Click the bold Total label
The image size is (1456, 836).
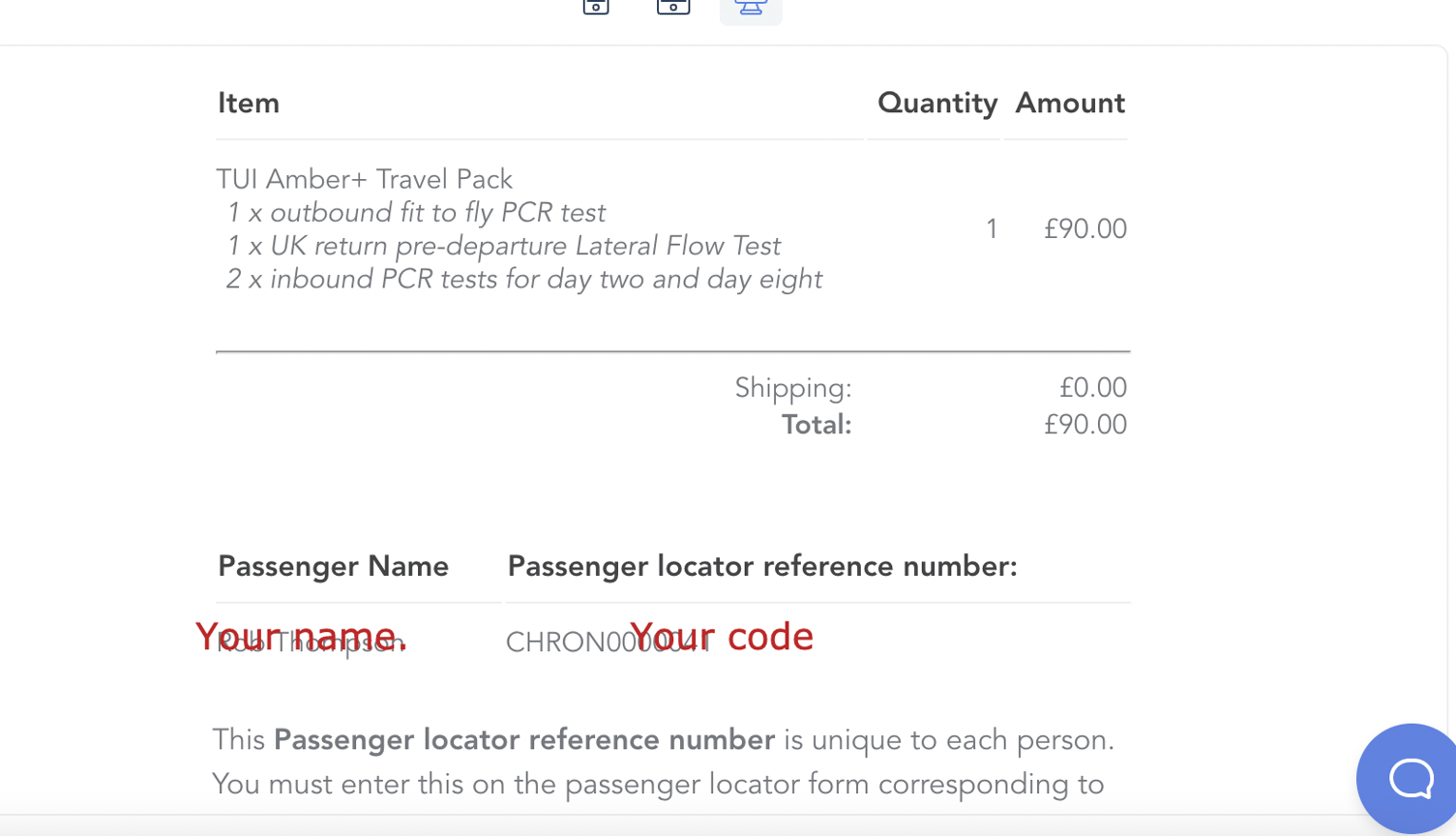817,425
